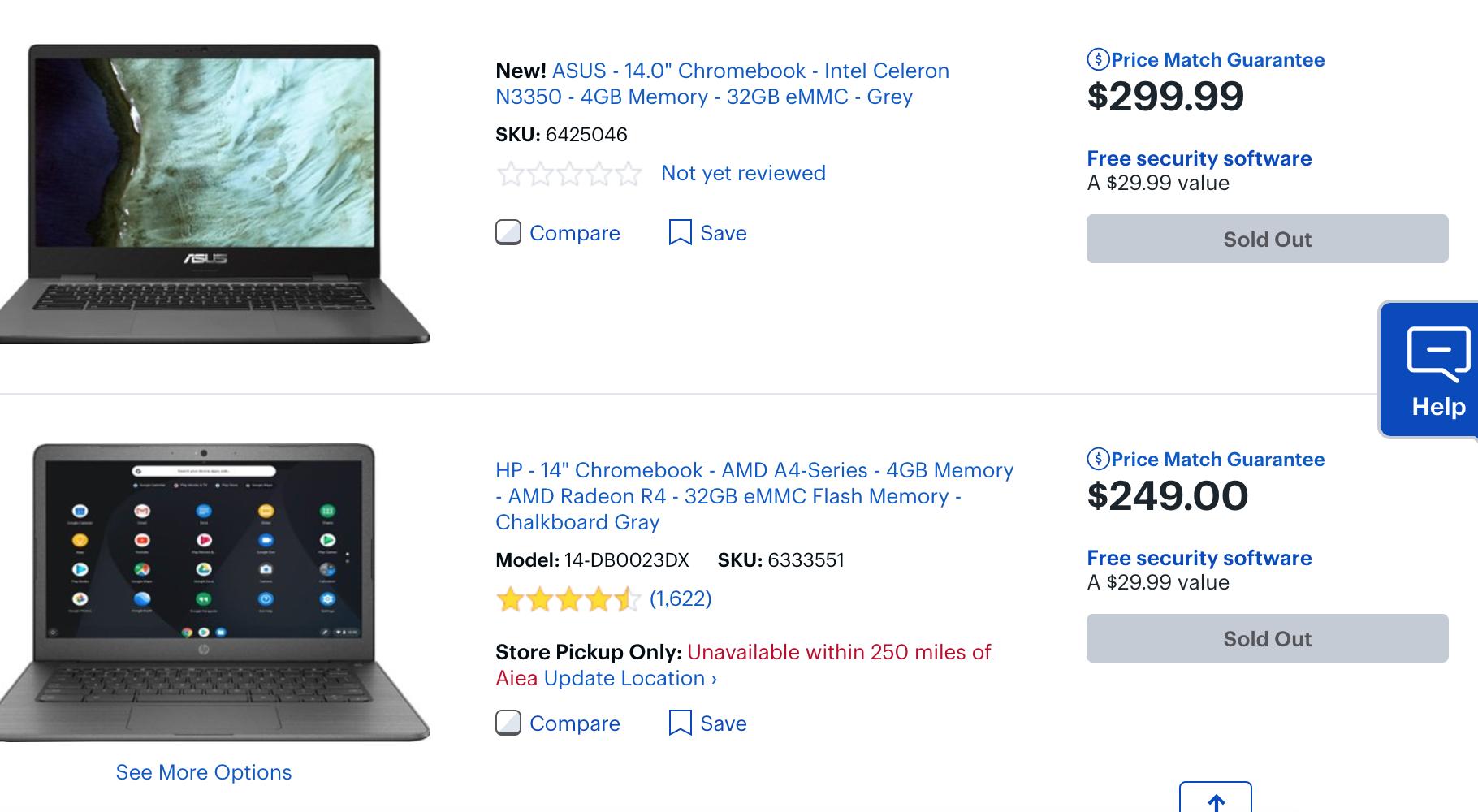
Task: Expand See More Options under HP laptop
Action: click(203, 772)
